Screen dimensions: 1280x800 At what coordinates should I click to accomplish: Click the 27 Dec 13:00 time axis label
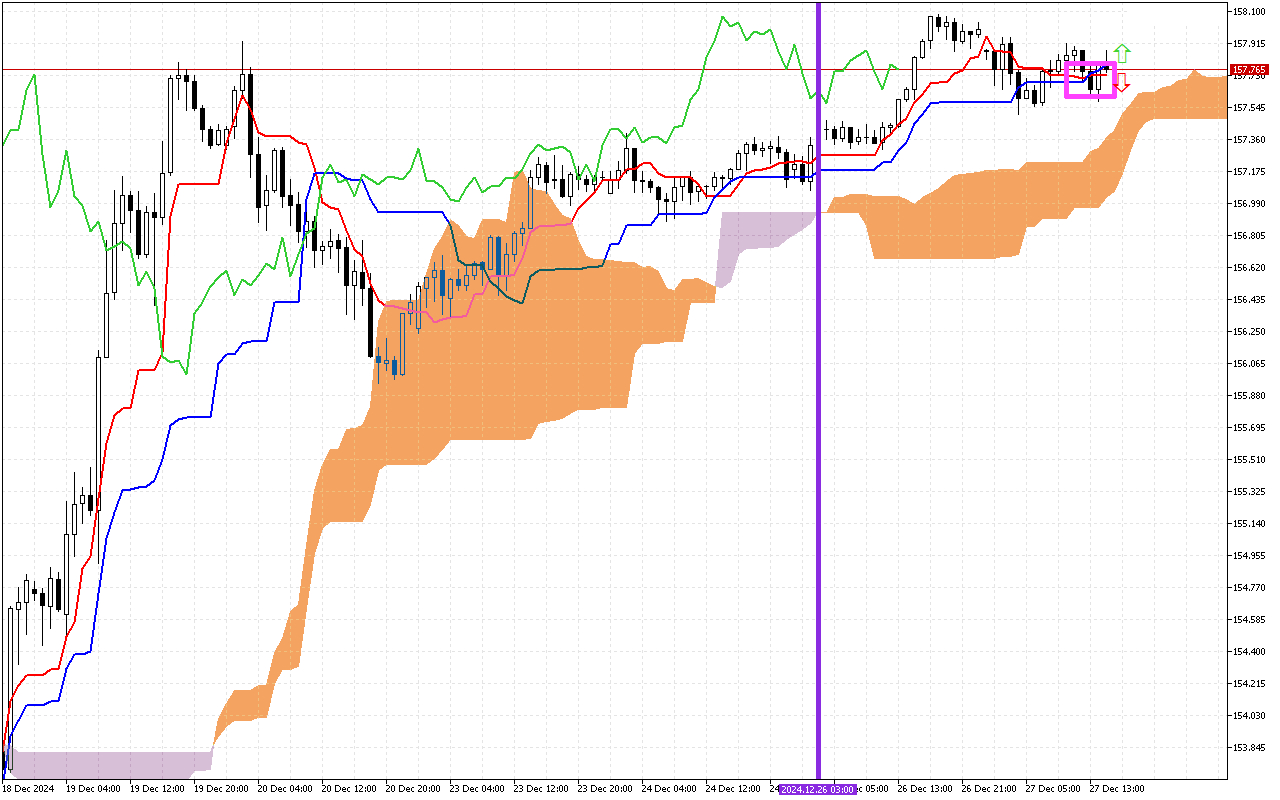1117,789
